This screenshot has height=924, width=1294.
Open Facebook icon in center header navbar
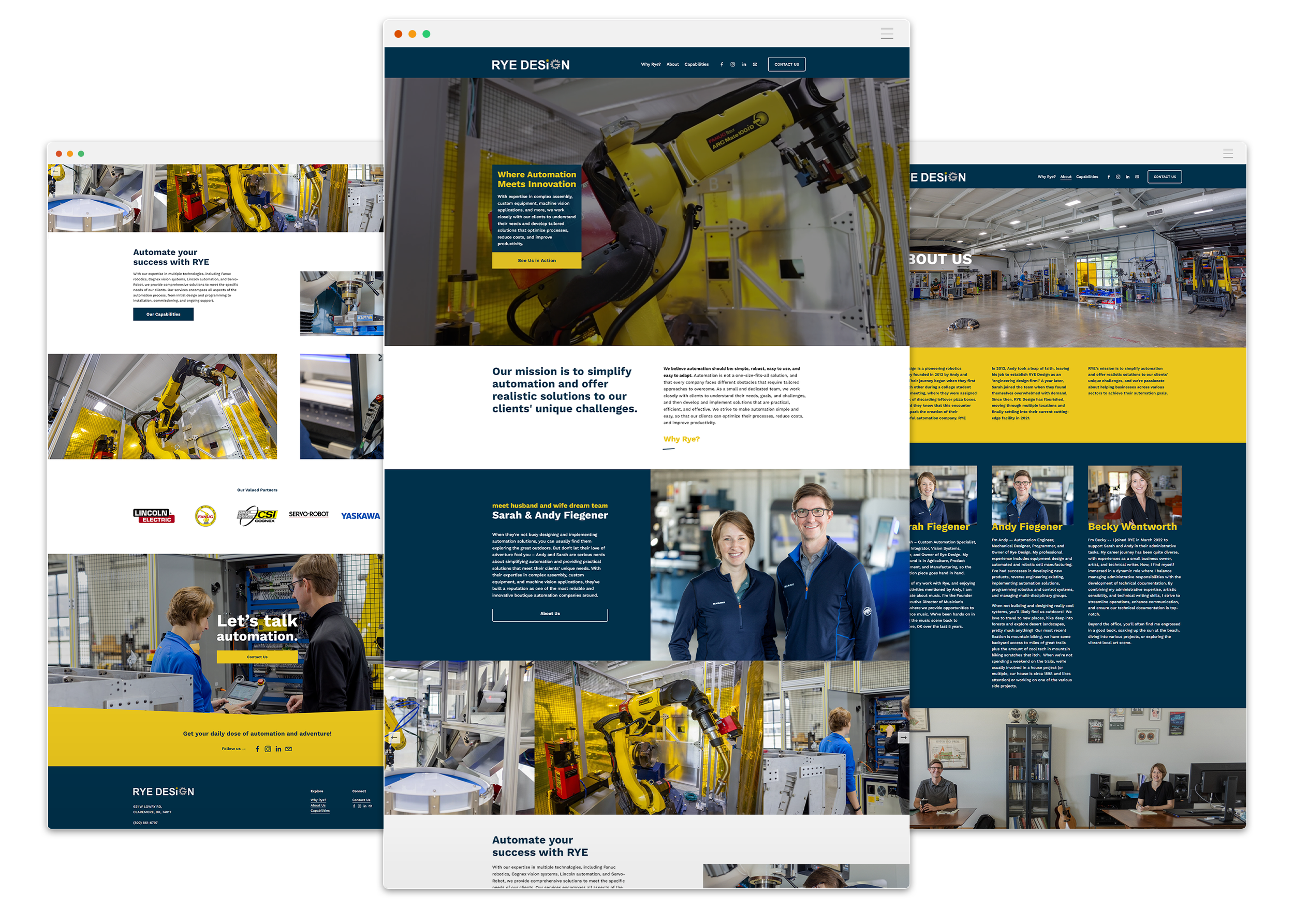[x=722, y=64]
